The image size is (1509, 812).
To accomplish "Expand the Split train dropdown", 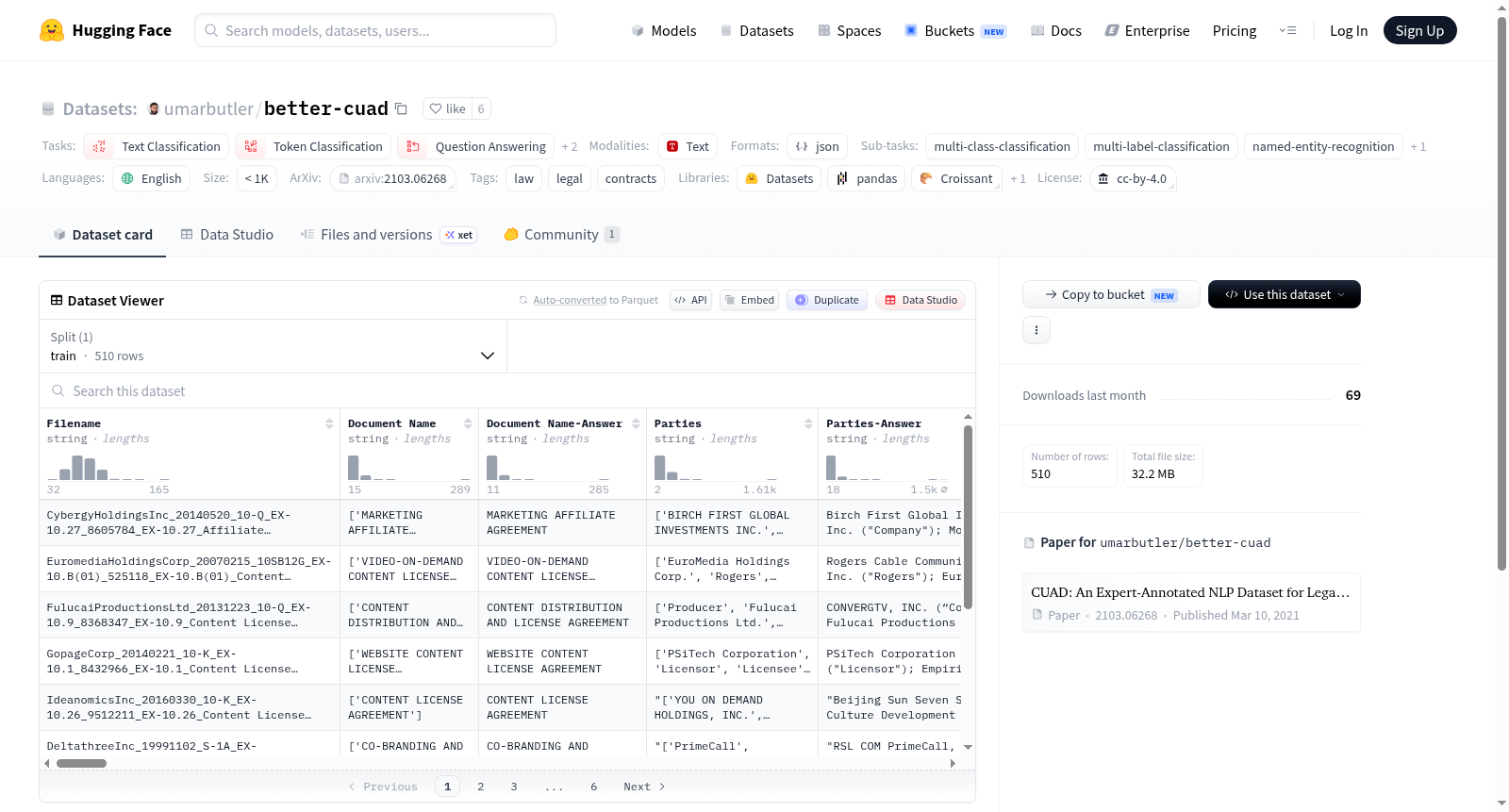I will pos(273,346).
